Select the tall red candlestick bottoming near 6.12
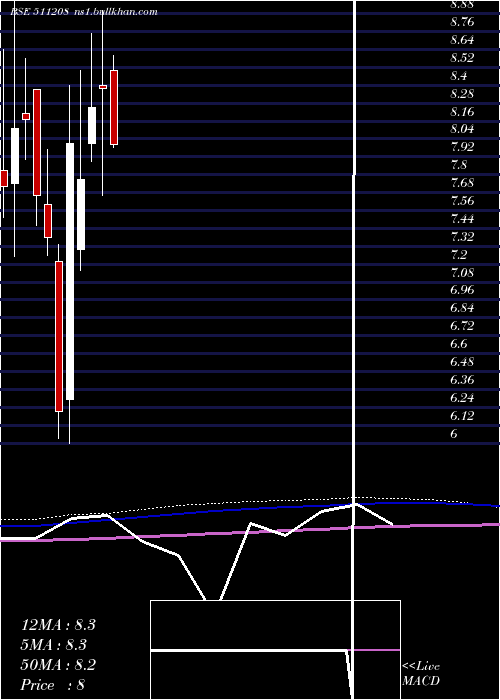This screenshot has width=500, height=700. click(59, 336)
